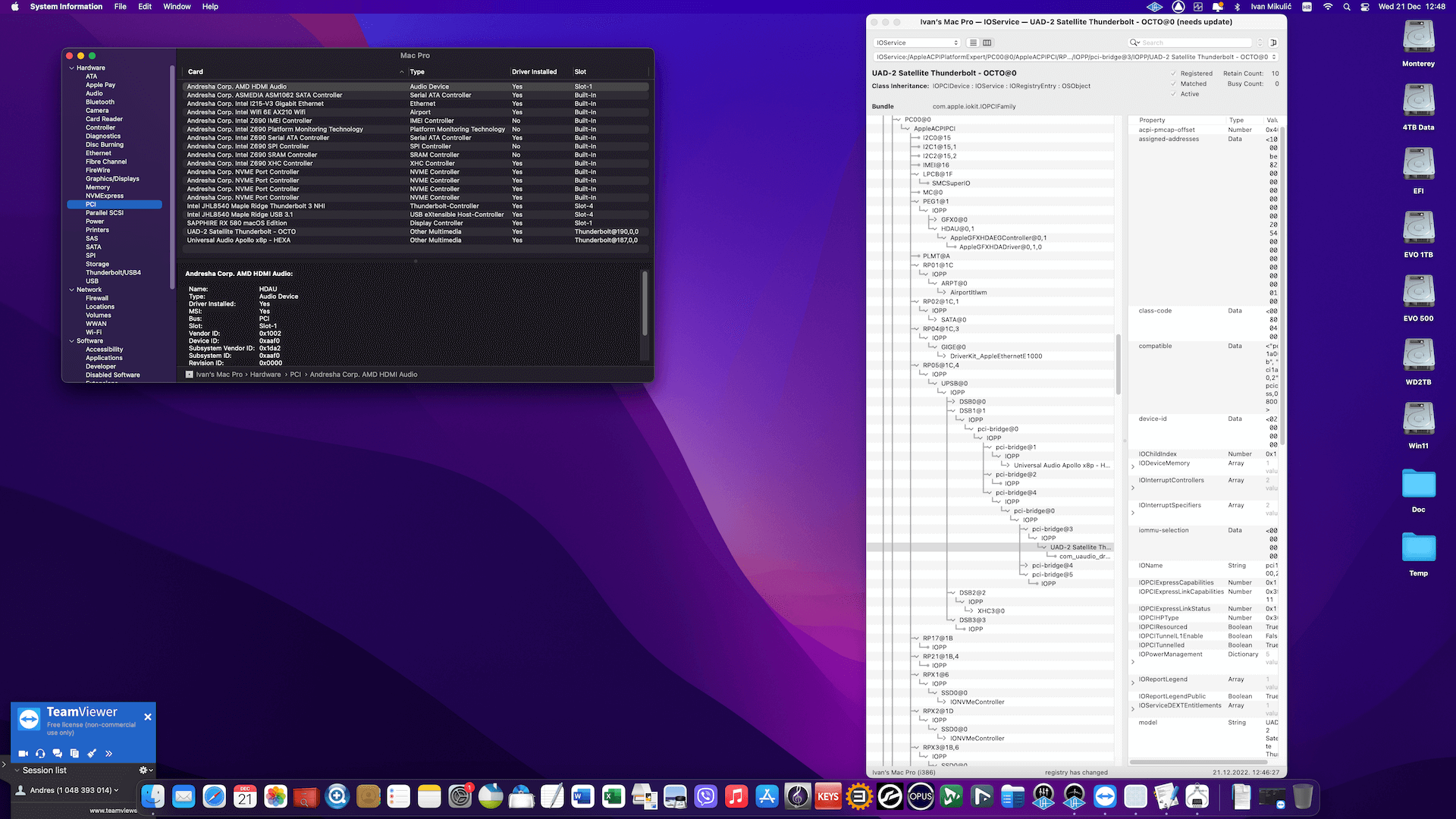This screenshot has width=1456, height=819.
Task: Open the Window menu
Action: (x=177, y=7)
